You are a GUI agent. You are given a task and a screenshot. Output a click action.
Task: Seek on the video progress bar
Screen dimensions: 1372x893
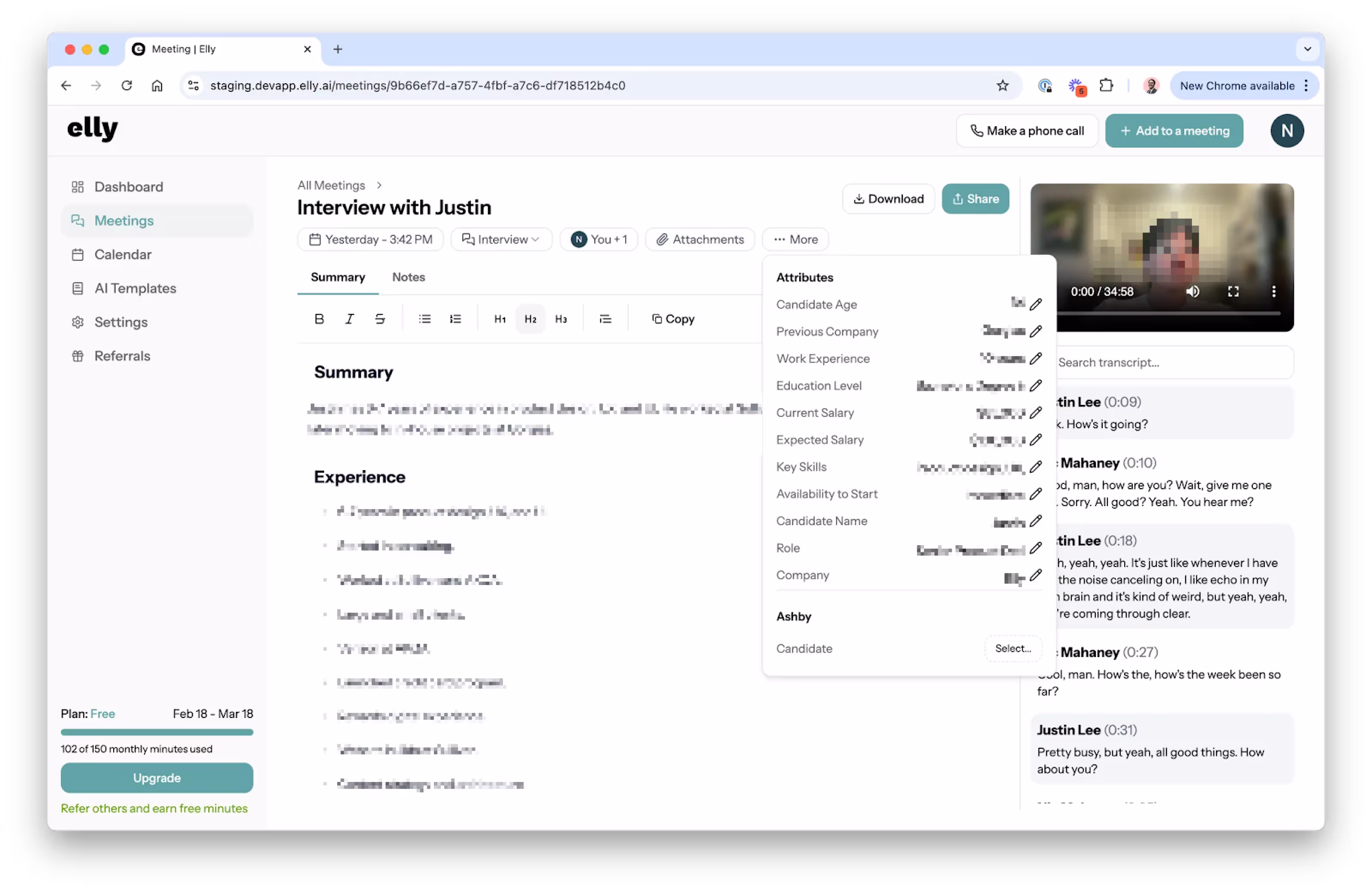(1170, 313)
